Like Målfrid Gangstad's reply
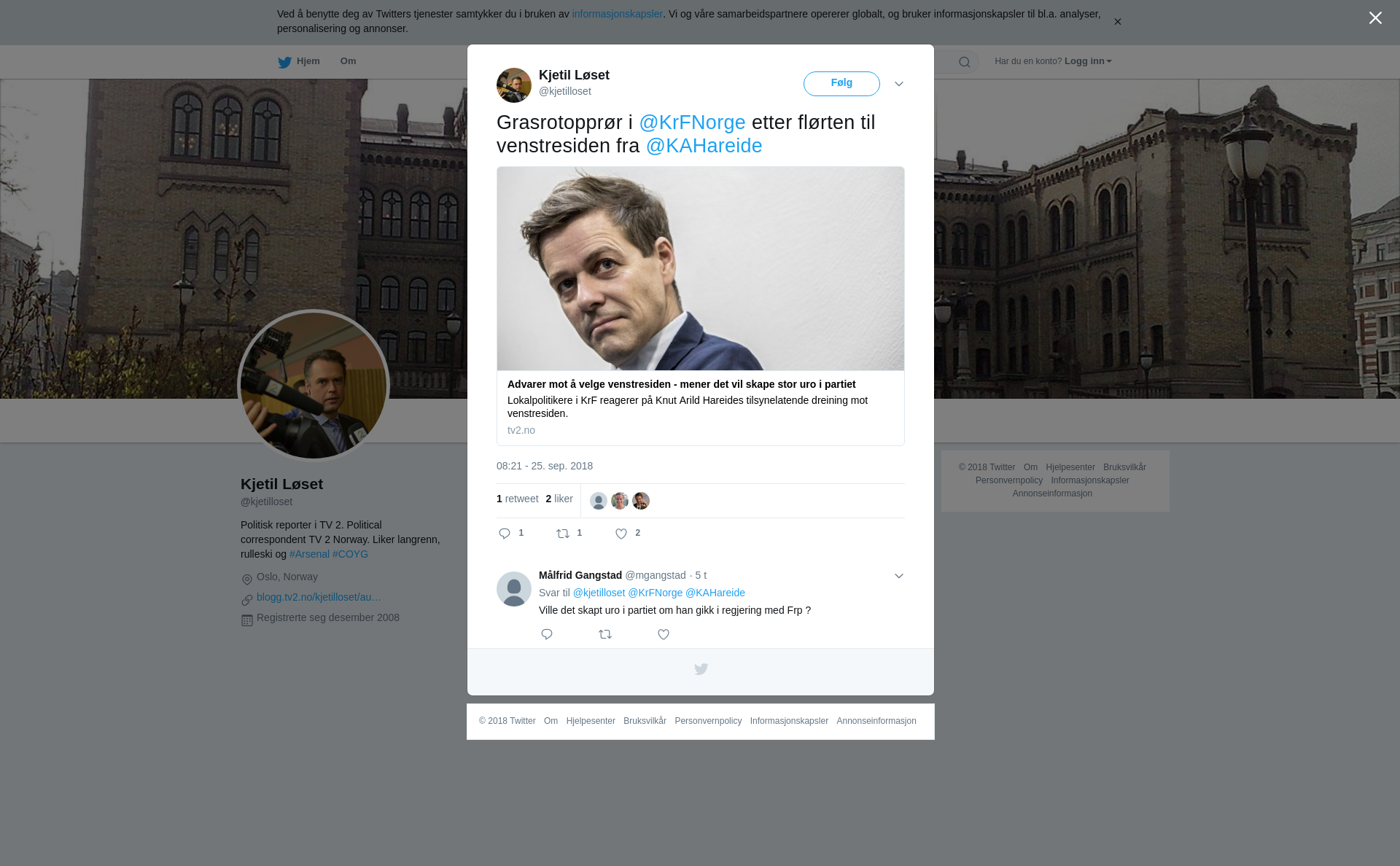 664,634
